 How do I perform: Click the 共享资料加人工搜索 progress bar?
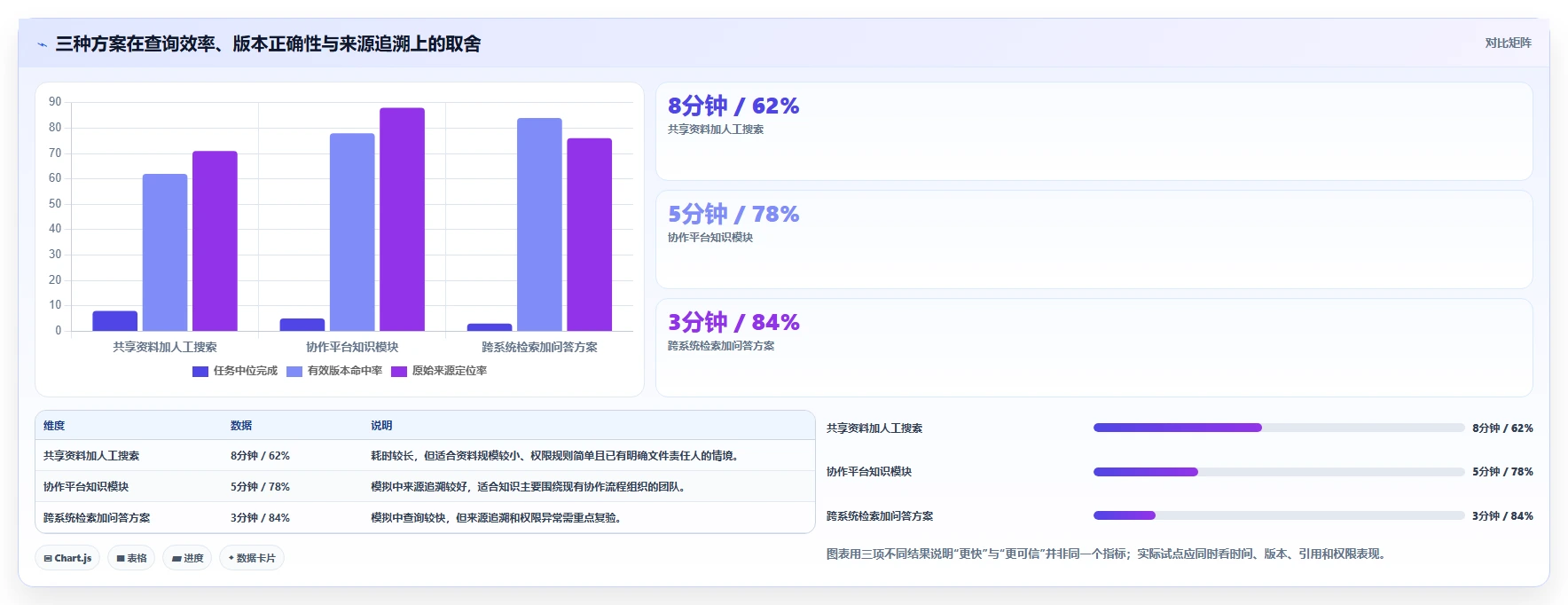(1279, 428)
